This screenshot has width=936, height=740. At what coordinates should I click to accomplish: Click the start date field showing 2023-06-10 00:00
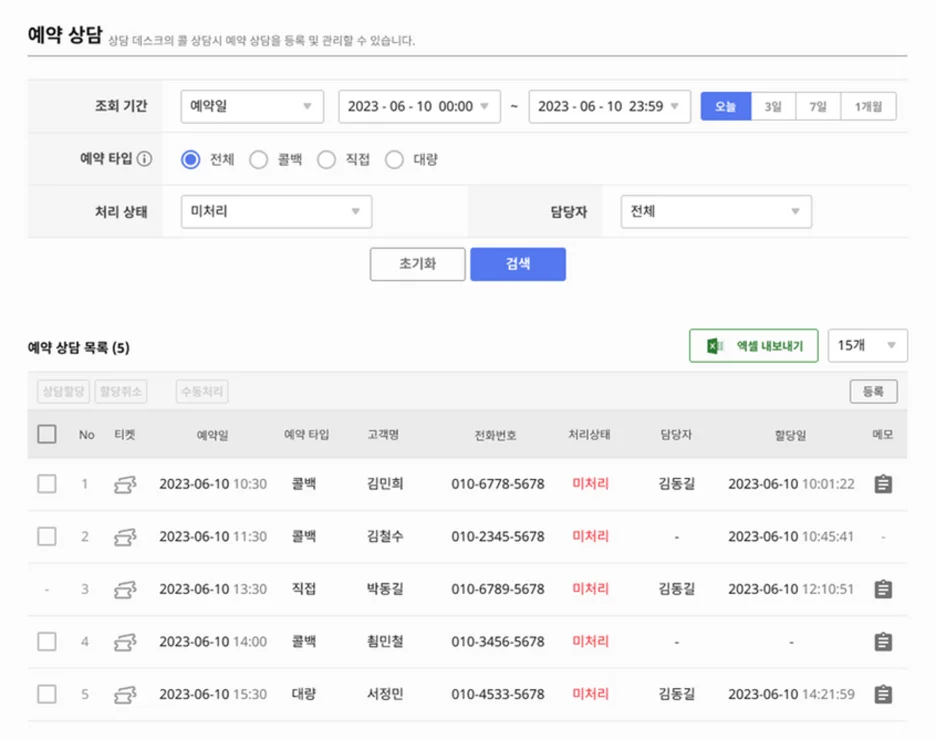(419, 106)
